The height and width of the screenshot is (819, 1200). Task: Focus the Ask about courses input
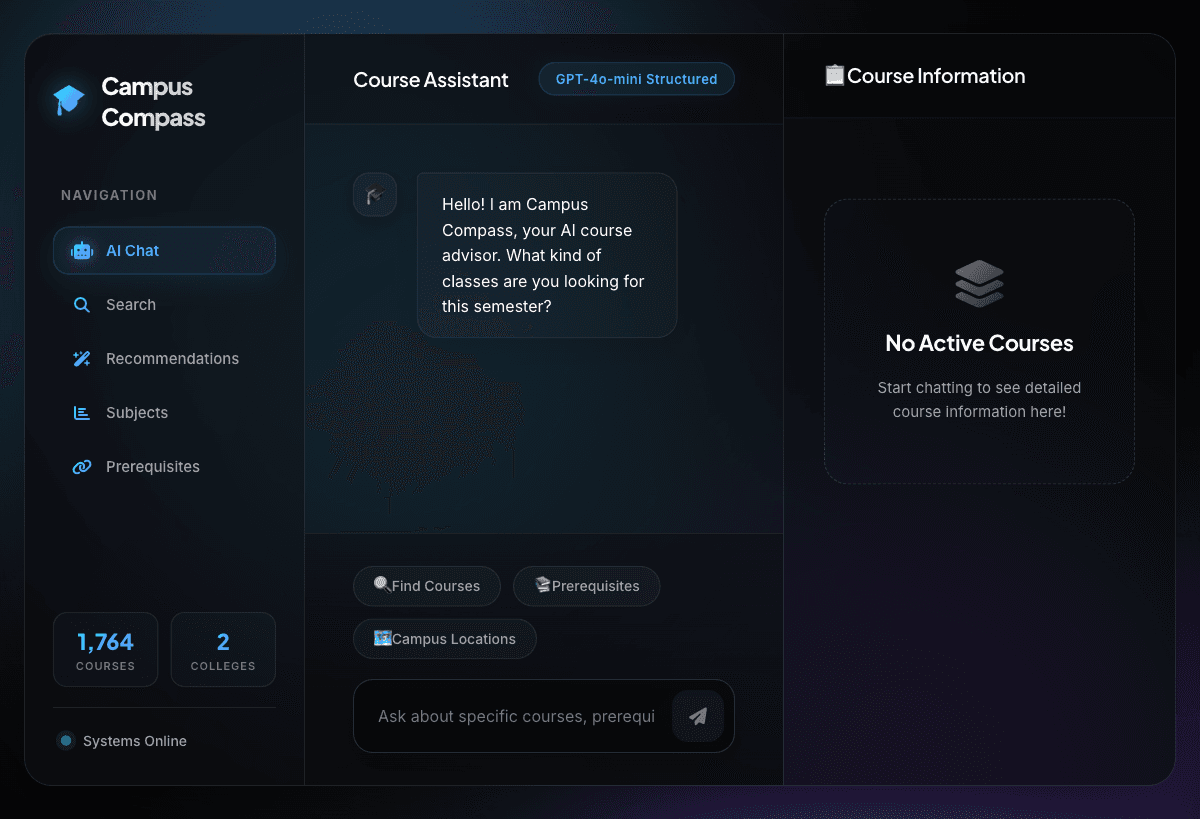516,716
